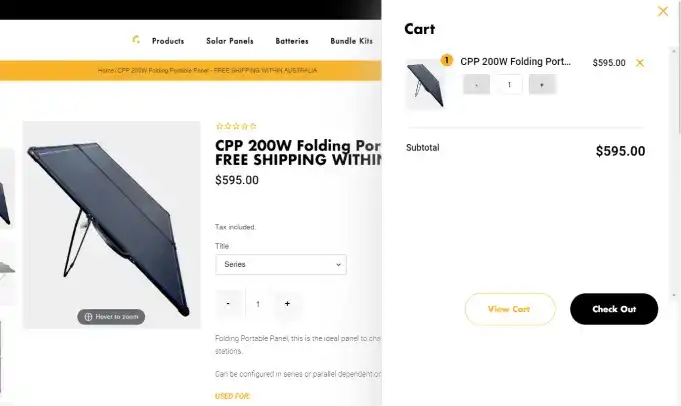
Task: Click the product page plus quantity button
Action: [287, 303]
